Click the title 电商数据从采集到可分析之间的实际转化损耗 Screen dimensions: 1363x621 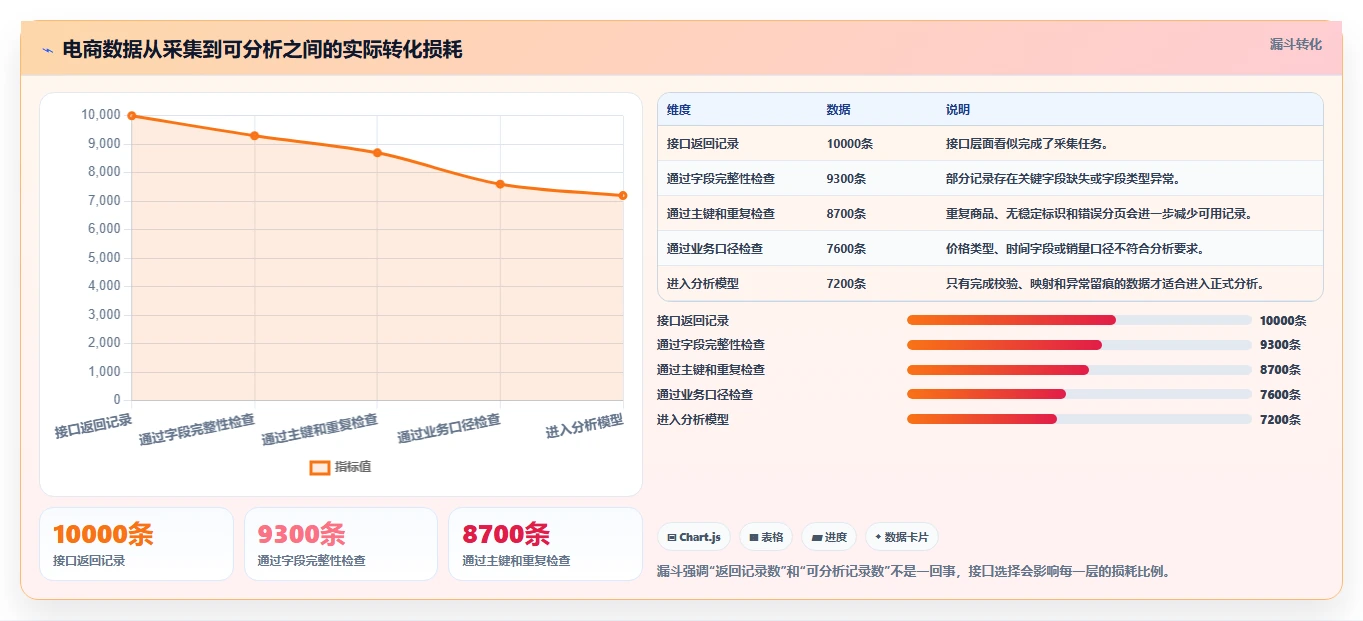pyautogui.click(x=262, y=50)
